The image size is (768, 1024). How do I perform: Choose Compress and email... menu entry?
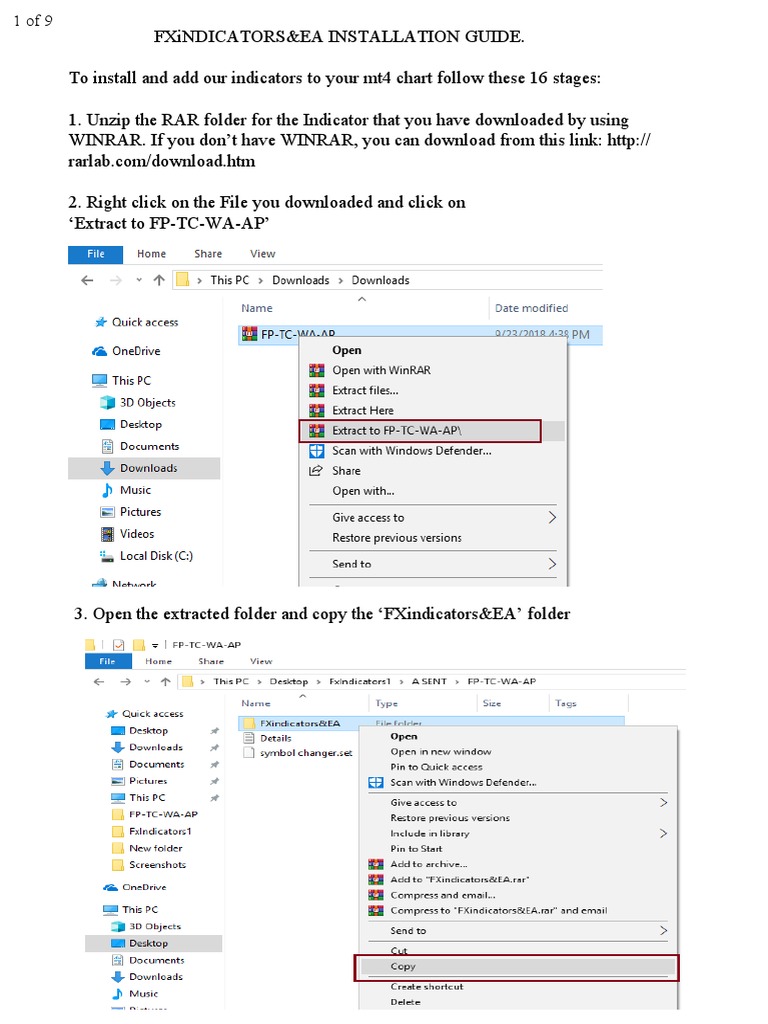point(443,896)
